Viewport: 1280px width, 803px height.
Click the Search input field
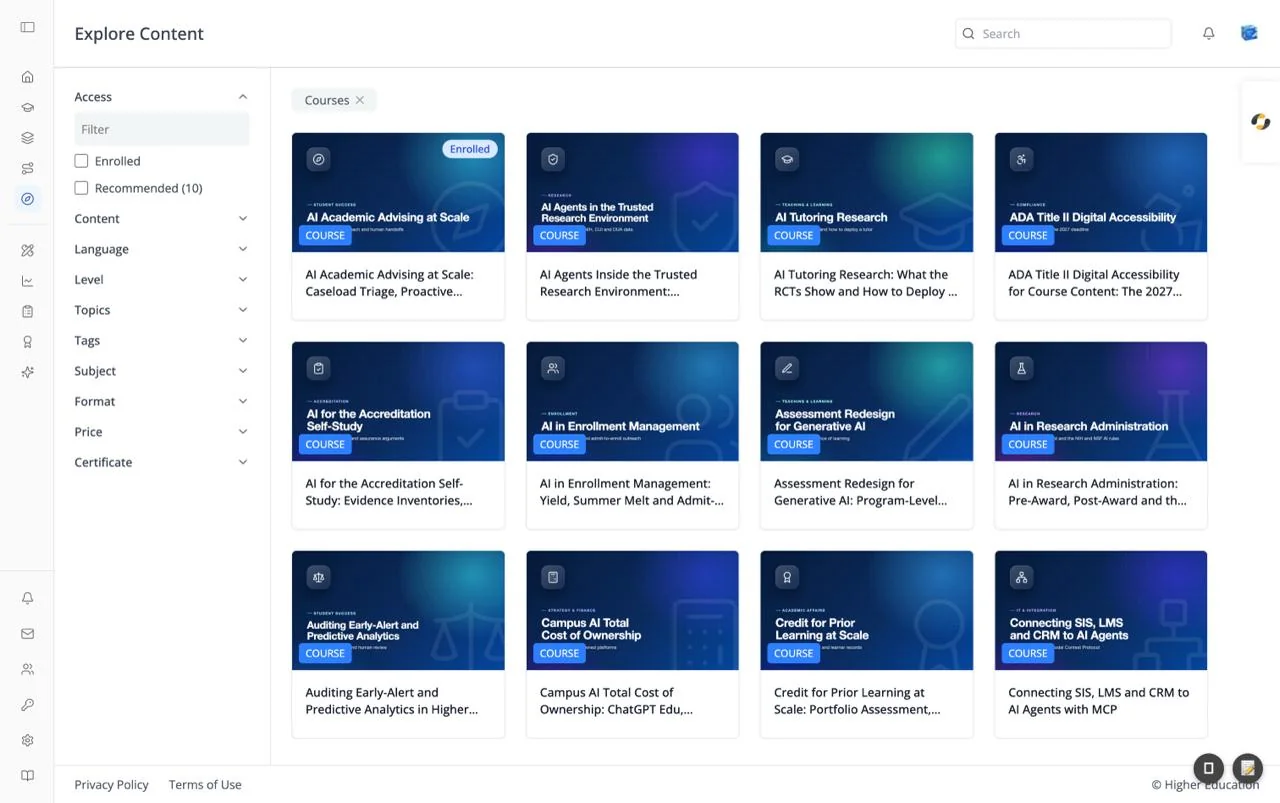coord(1063,33)
